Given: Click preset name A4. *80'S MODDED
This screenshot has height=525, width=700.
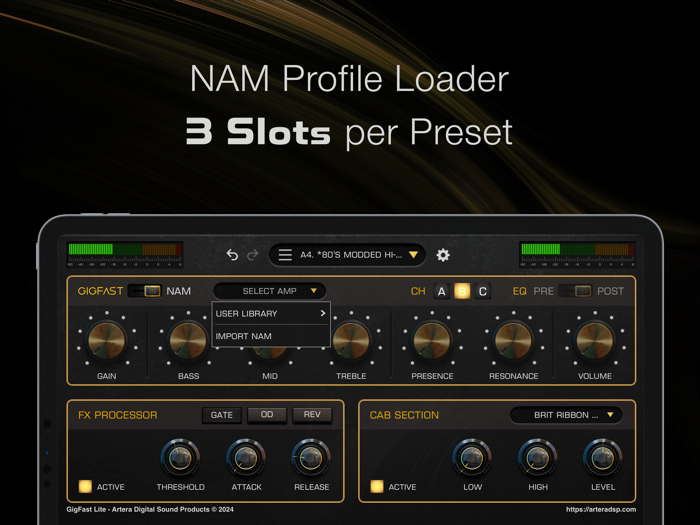Looking at the screenshot, I should pos(351,255).
